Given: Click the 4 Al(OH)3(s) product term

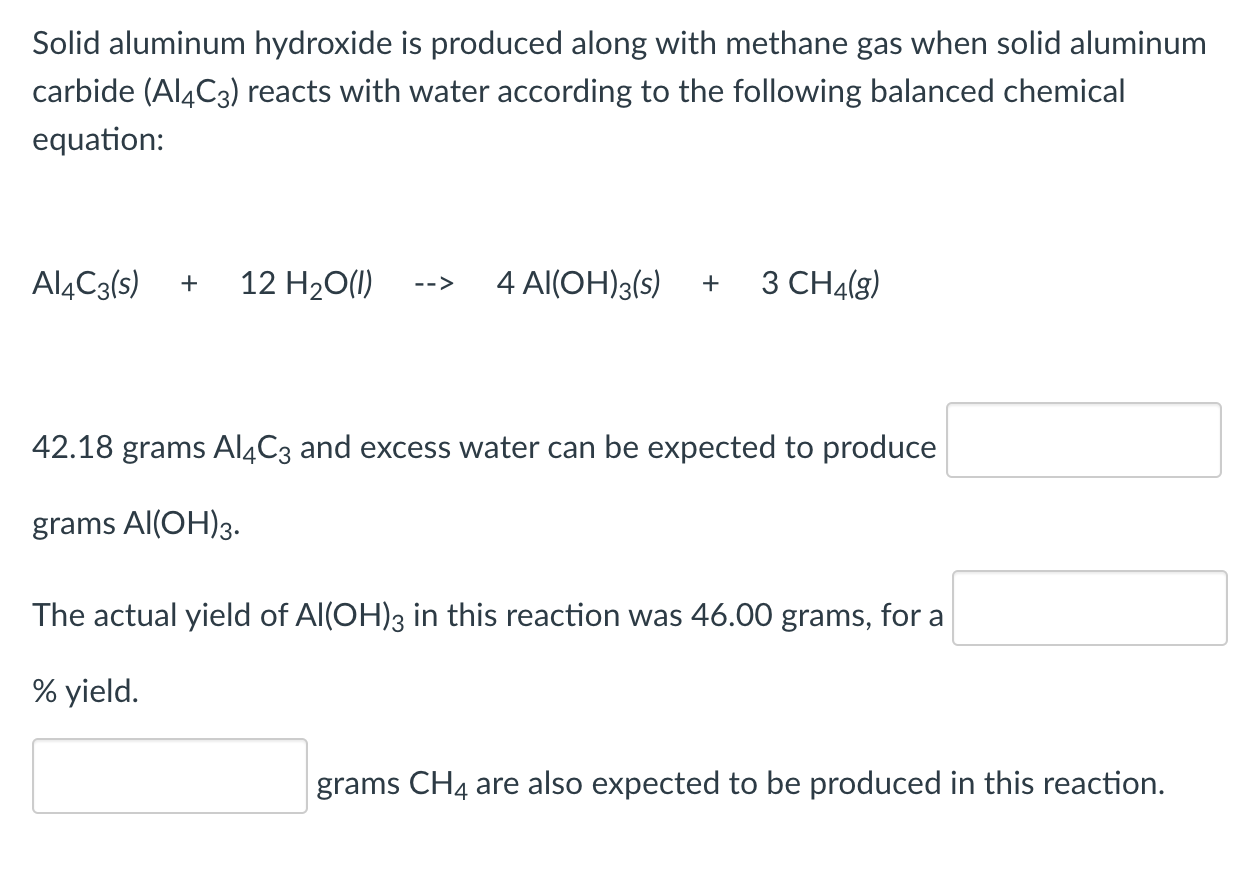Looking at the screenshot, I should (x=578, y=285).
